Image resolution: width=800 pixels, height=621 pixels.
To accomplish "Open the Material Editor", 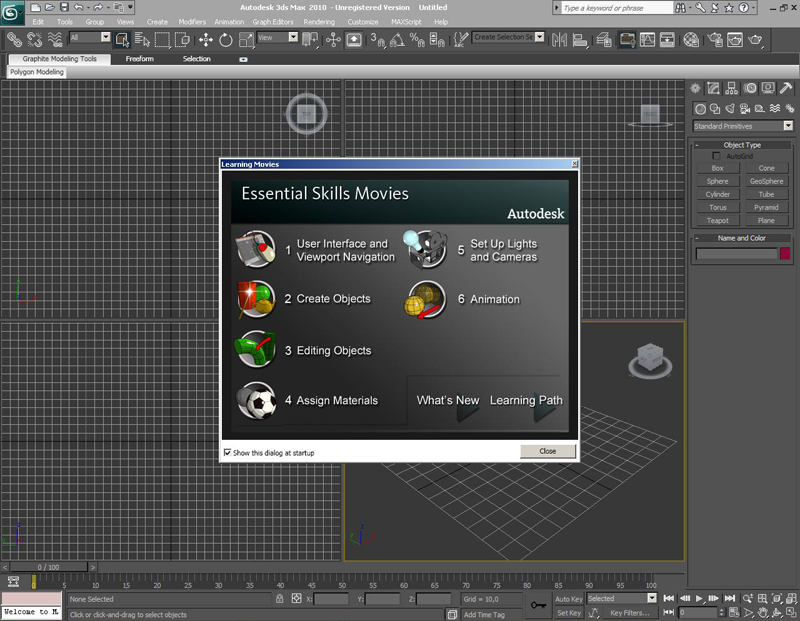I will tap(691, 39).
